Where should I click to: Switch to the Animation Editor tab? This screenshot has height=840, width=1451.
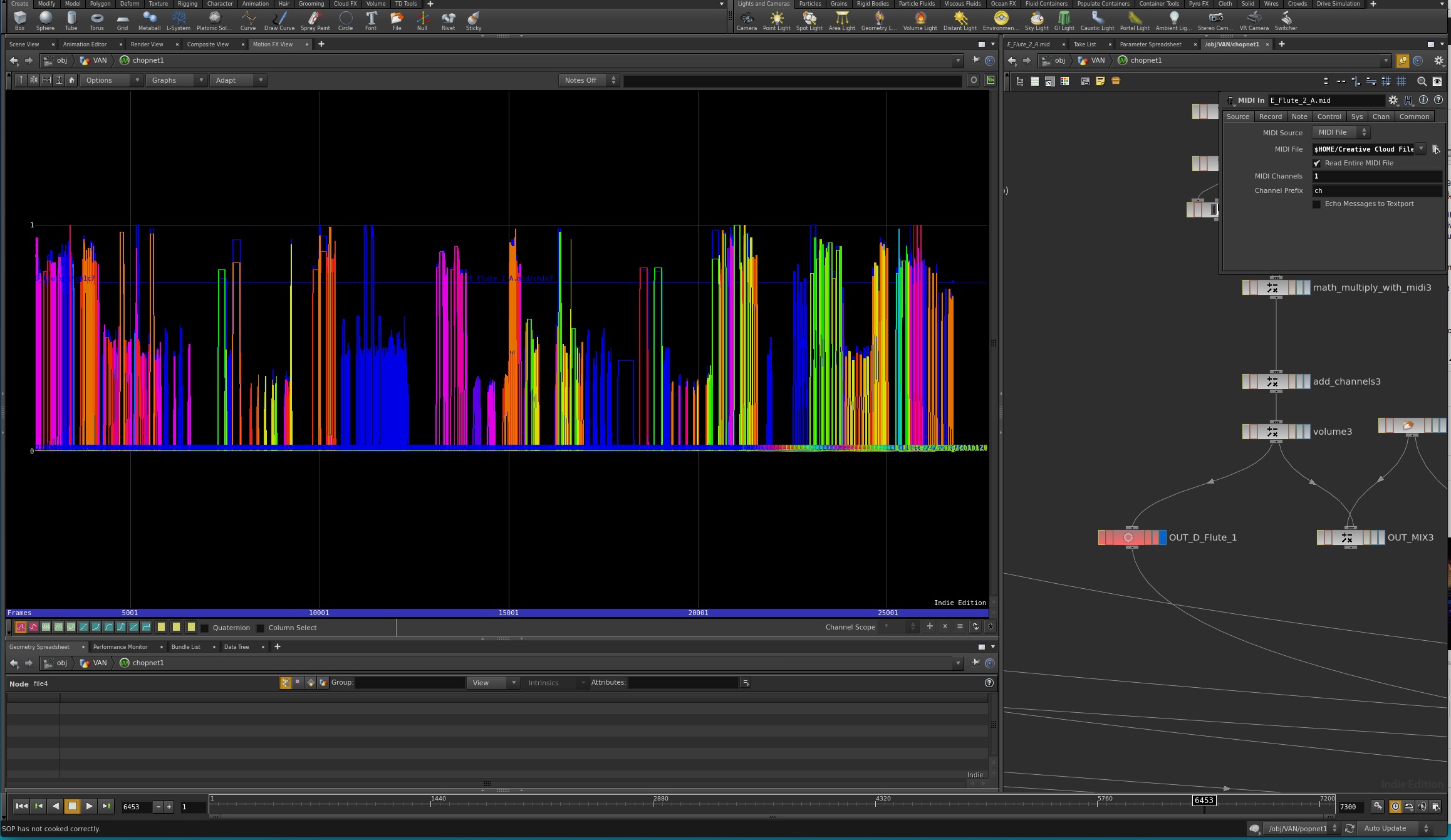[x=85, y=44]
